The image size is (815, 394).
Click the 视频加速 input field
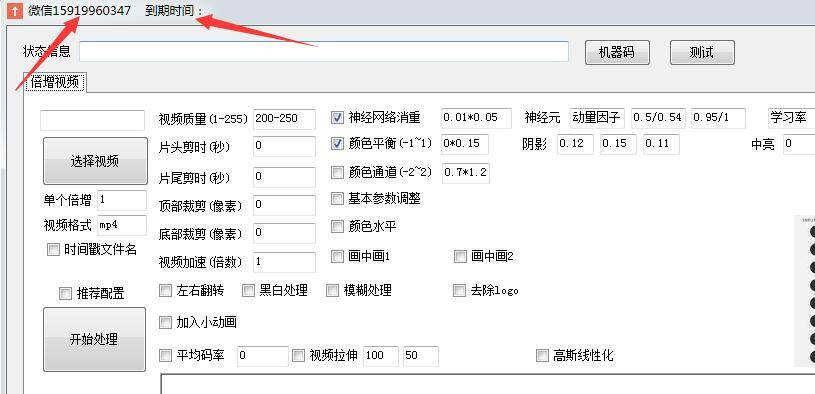coord(284,262)
